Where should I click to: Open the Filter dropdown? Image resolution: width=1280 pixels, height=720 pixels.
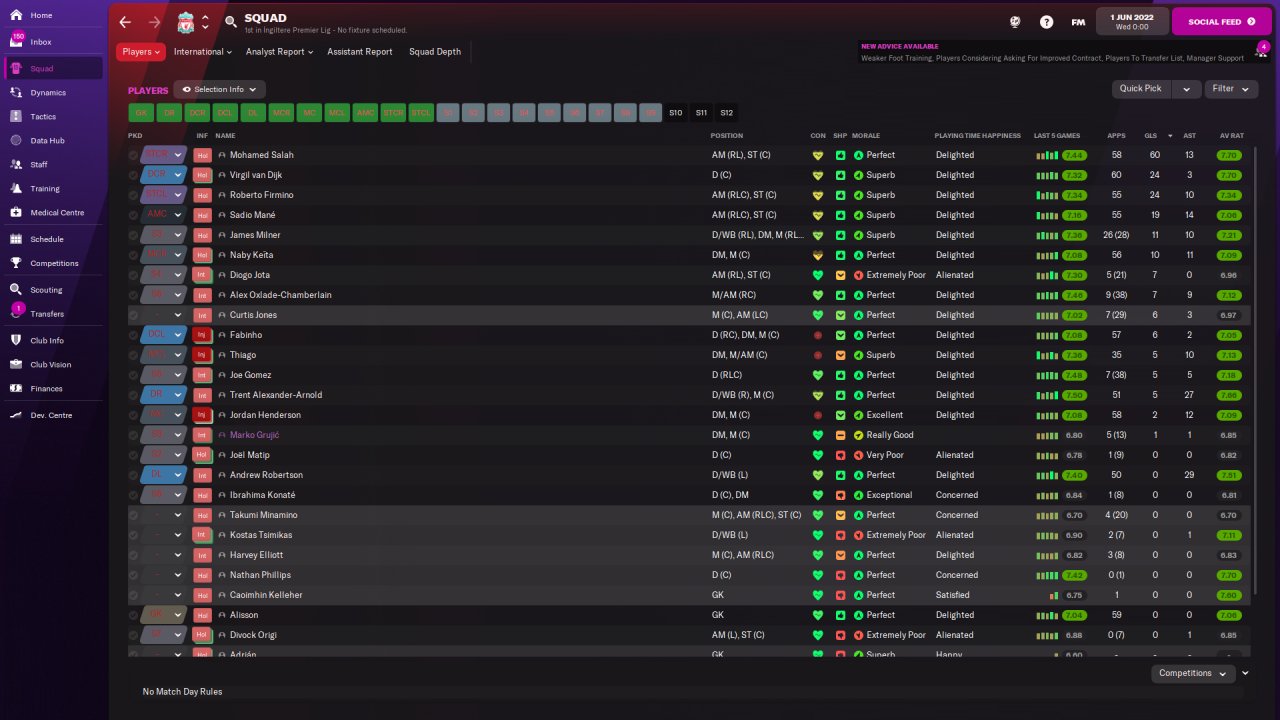pyautogui.click(x=1231, y=89)
